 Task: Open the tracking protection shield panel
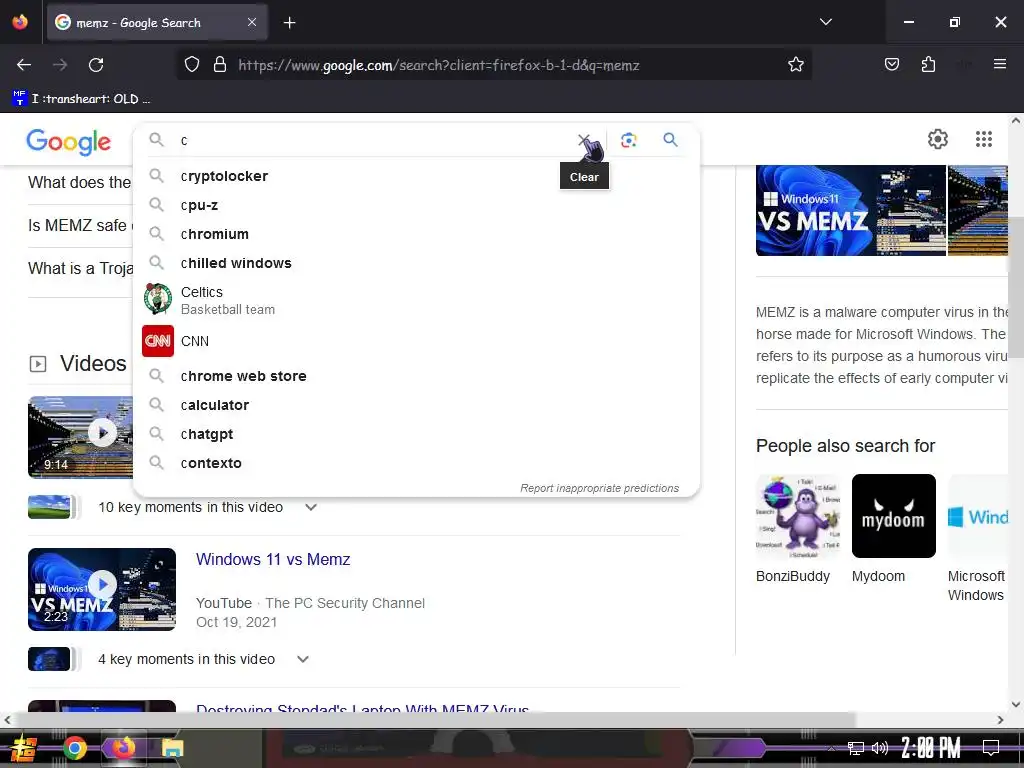coord(191,65)
